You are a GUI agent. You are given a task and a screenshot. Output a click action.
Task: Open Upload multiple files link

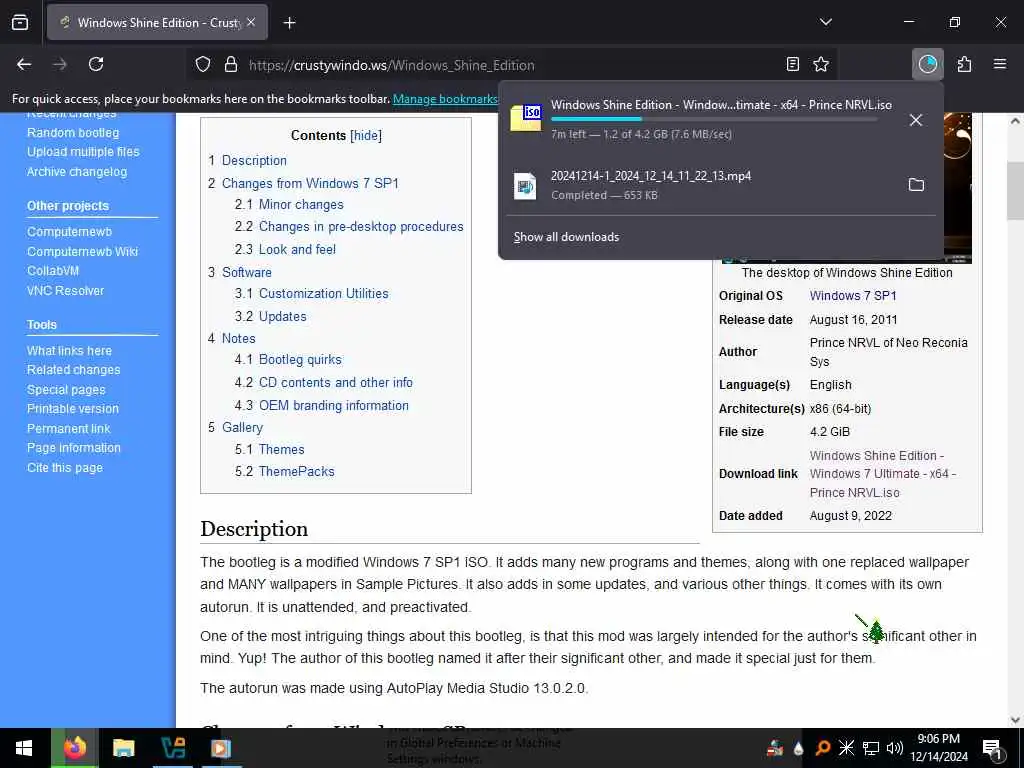[83, 152]
